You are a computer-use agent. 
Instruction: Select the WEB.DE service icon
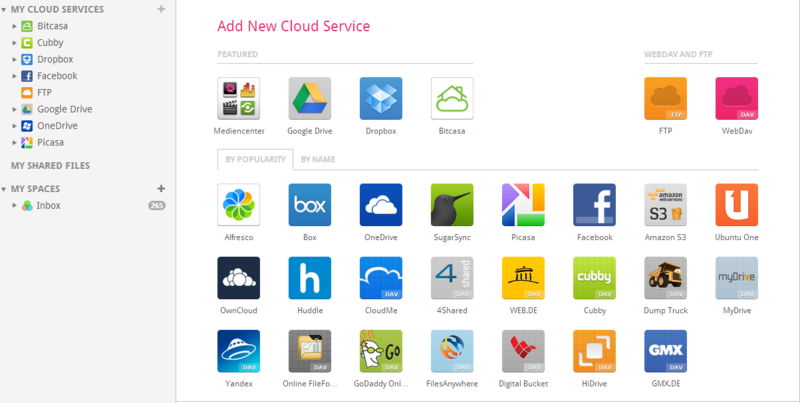click(523, 278)
